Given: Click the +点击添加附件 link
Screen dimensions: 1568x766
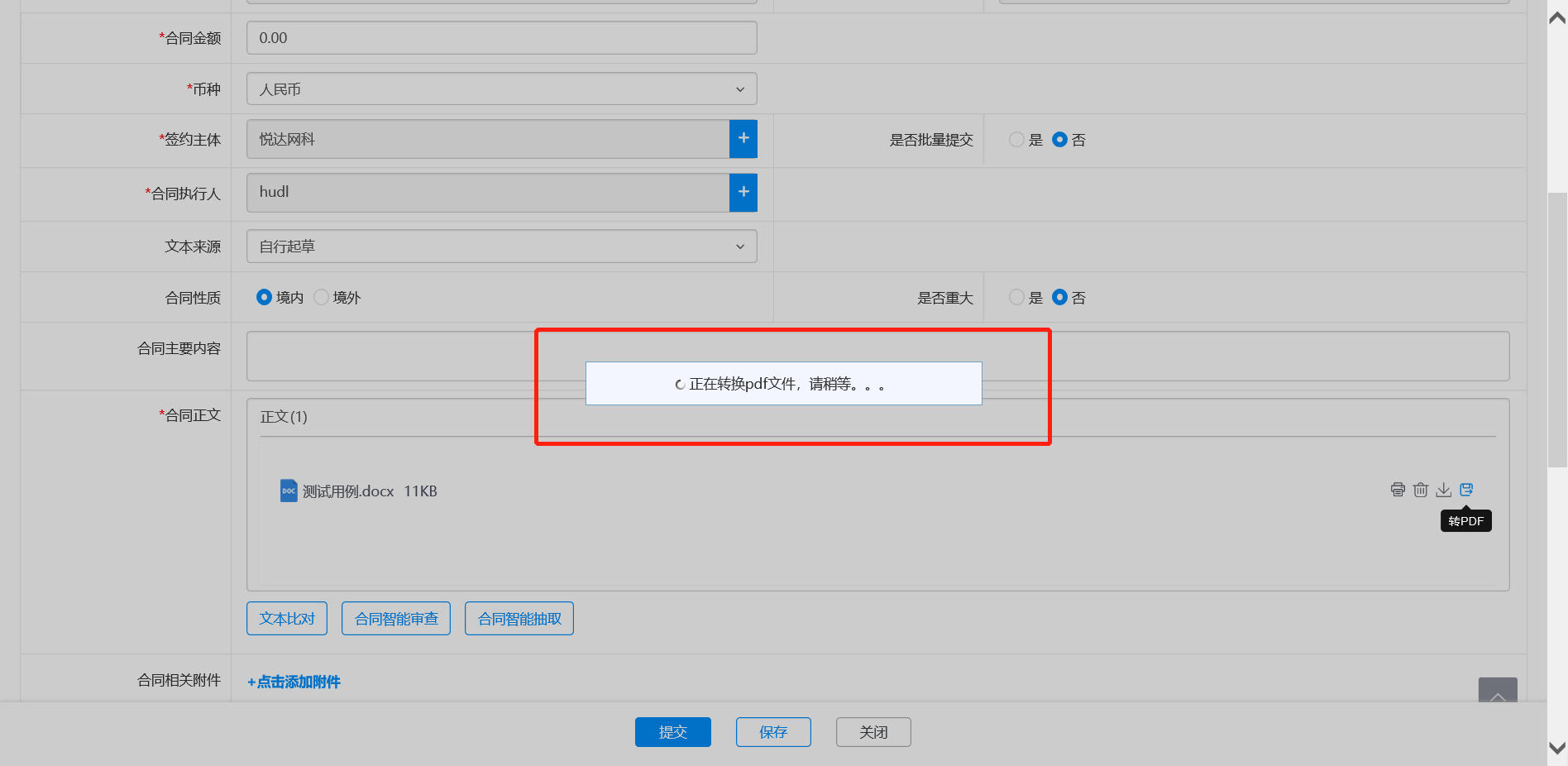Looking at the screenshot, I should point(294,682).
